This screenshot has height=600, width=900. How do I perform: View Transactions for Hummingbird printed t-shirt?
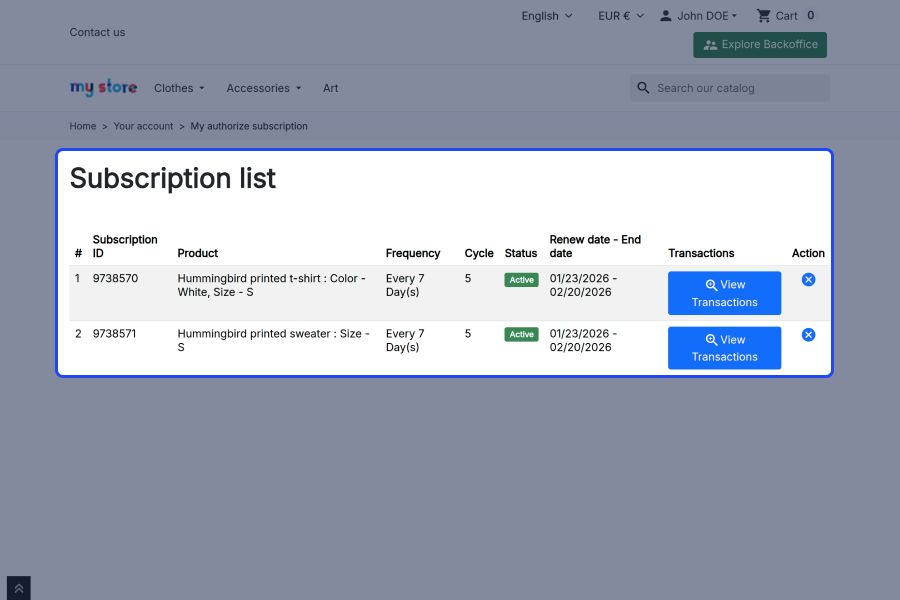[724, 293]
